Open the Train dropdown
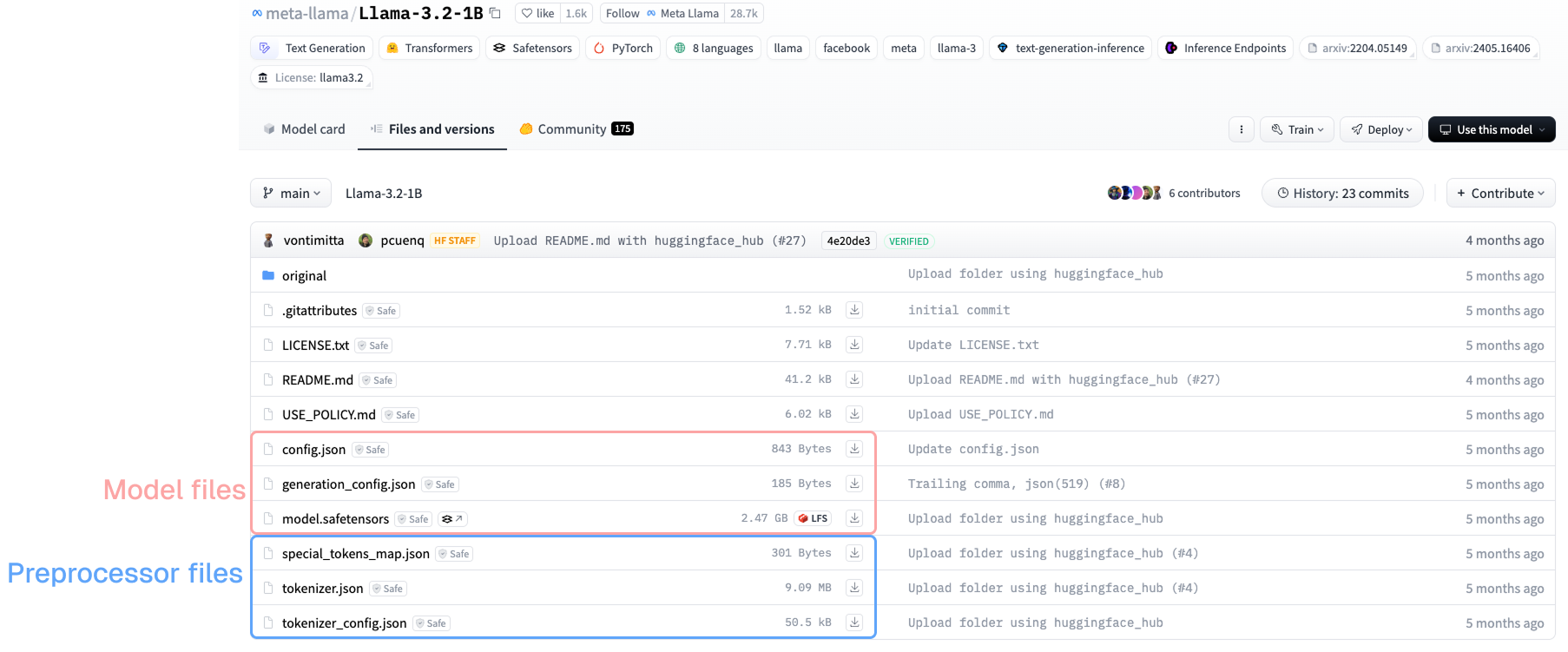1568x652 pixels. 1298,129
